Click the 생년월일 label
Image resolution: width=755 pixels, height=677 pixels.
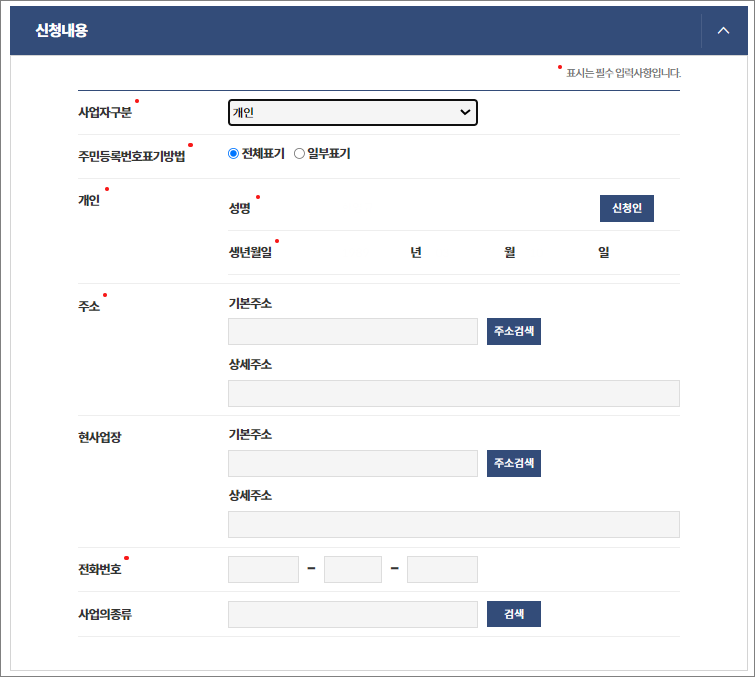(x=250, y=252)
